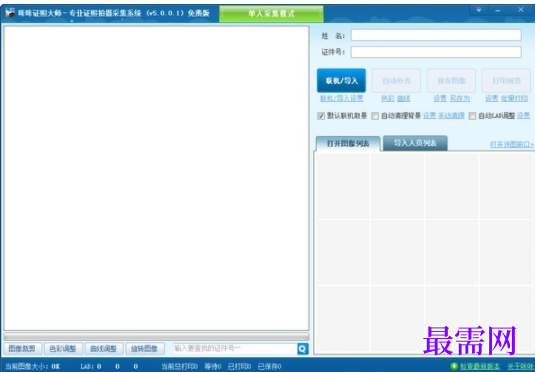This screenshot has height=372, width=535.
Task: Click the 保存图像 button
Action: 451,81
